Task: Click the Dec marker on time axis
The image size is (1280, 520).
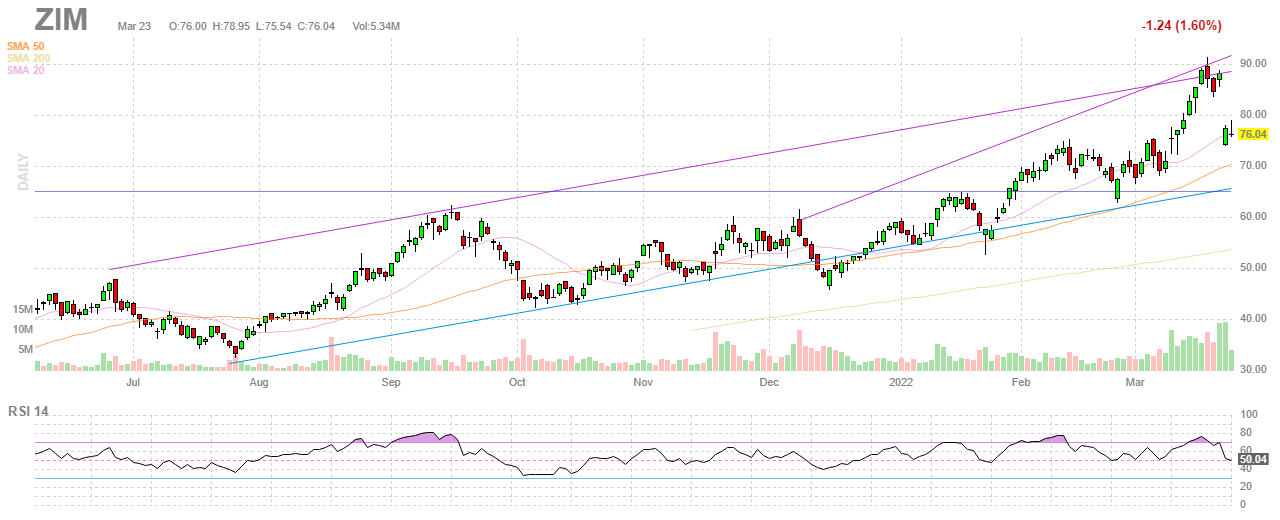Action: tap(768, 382)
